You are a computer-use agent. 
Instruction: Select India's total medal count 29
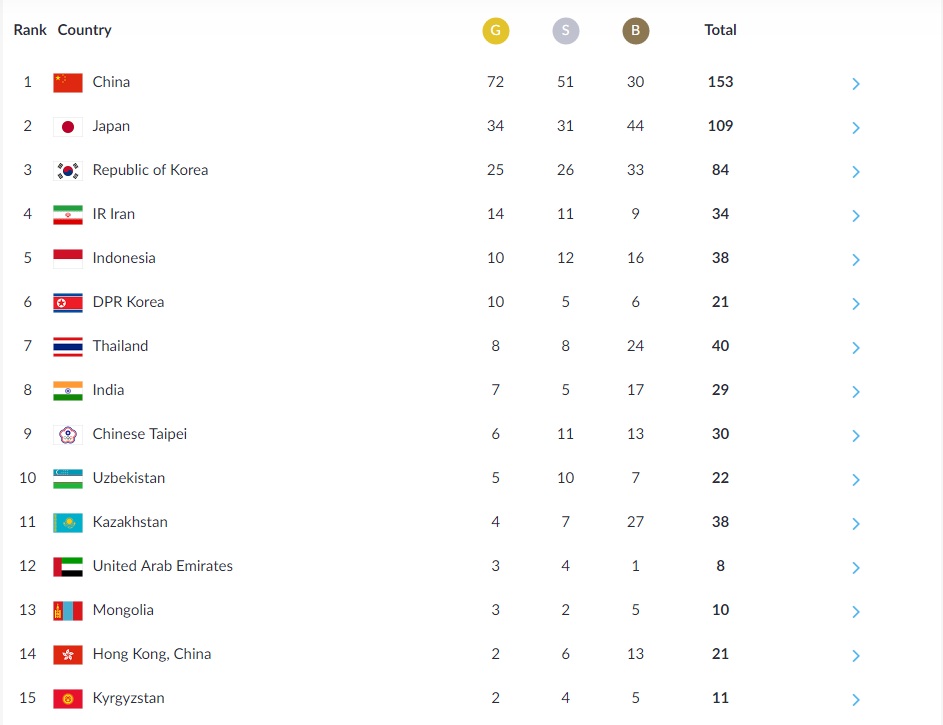tap(720, 390)
